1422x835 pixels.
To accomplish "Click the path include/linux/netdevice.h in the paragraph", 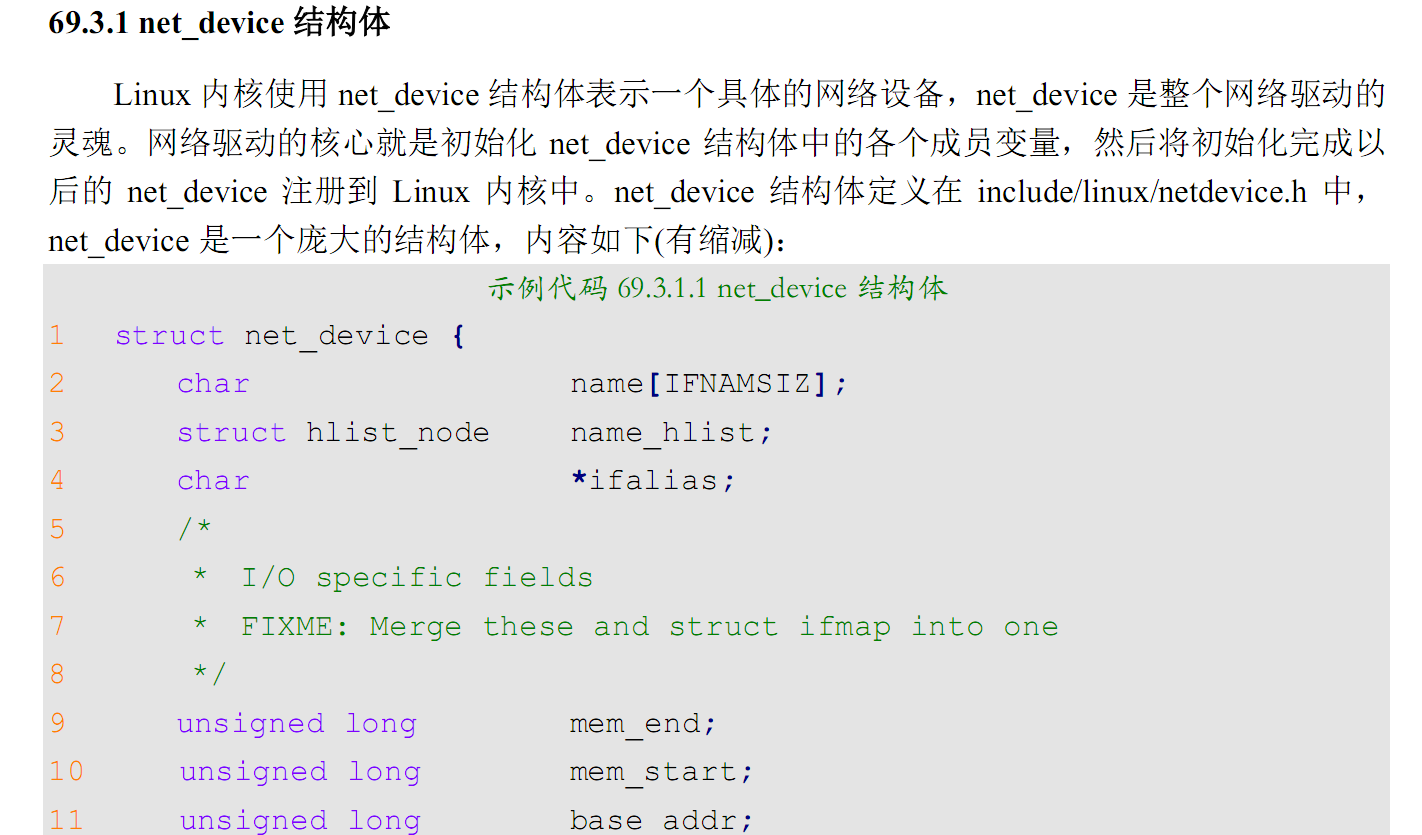I will [x=1142, y=192].
